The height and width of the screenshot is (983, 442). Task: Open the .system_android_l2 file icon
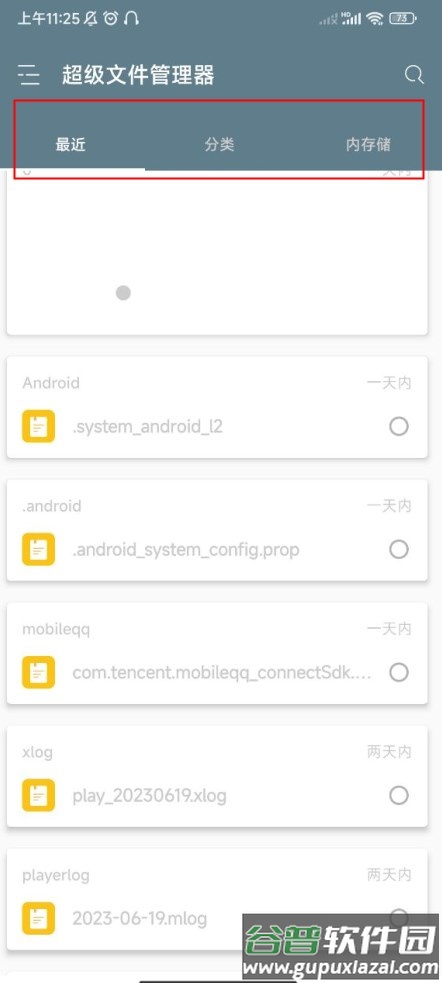pyautogui.click(x=38, y=426)
